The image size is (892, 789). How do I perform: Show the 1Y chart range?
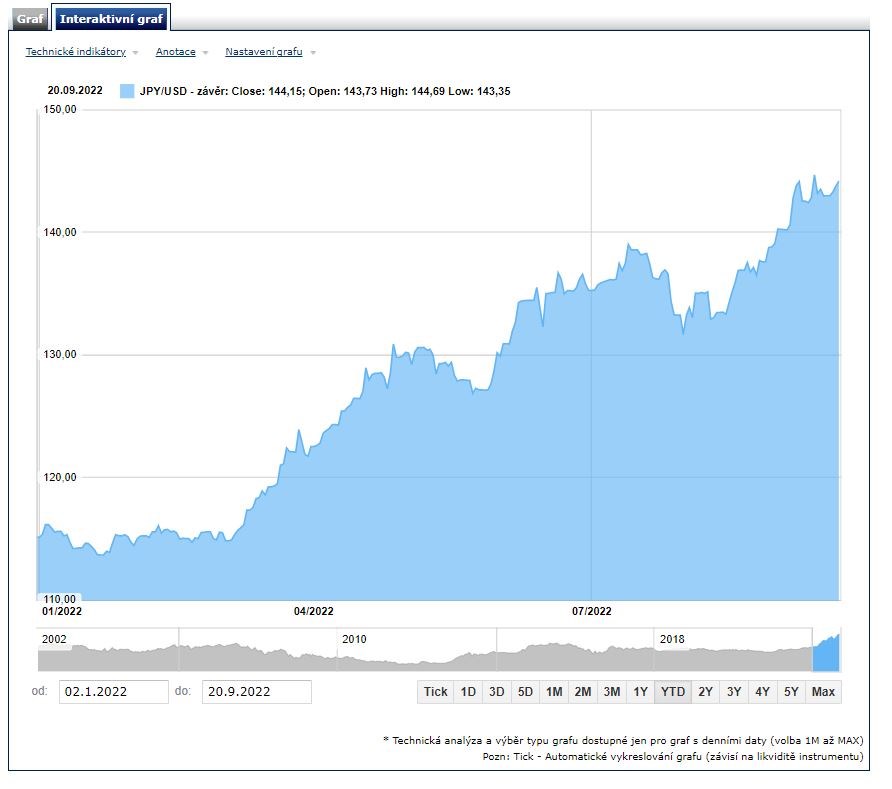pos(641,692)
